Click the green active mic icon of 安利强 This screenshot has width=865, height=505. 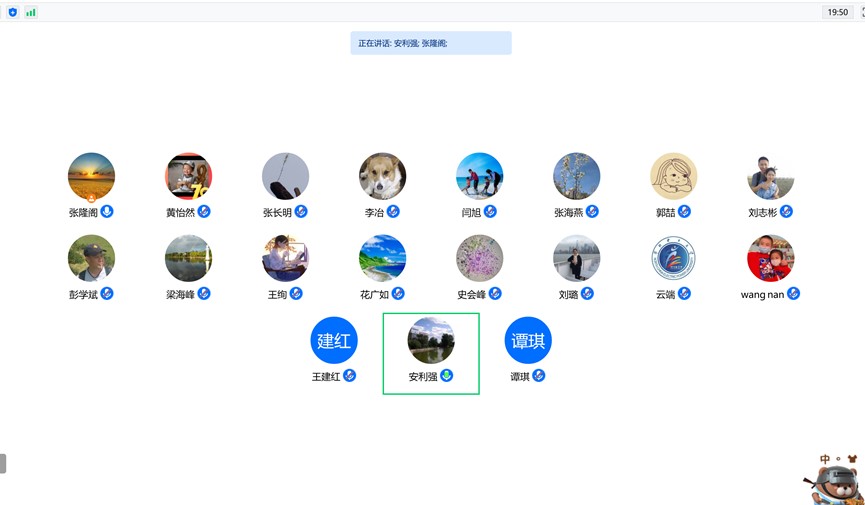[447, 376]
